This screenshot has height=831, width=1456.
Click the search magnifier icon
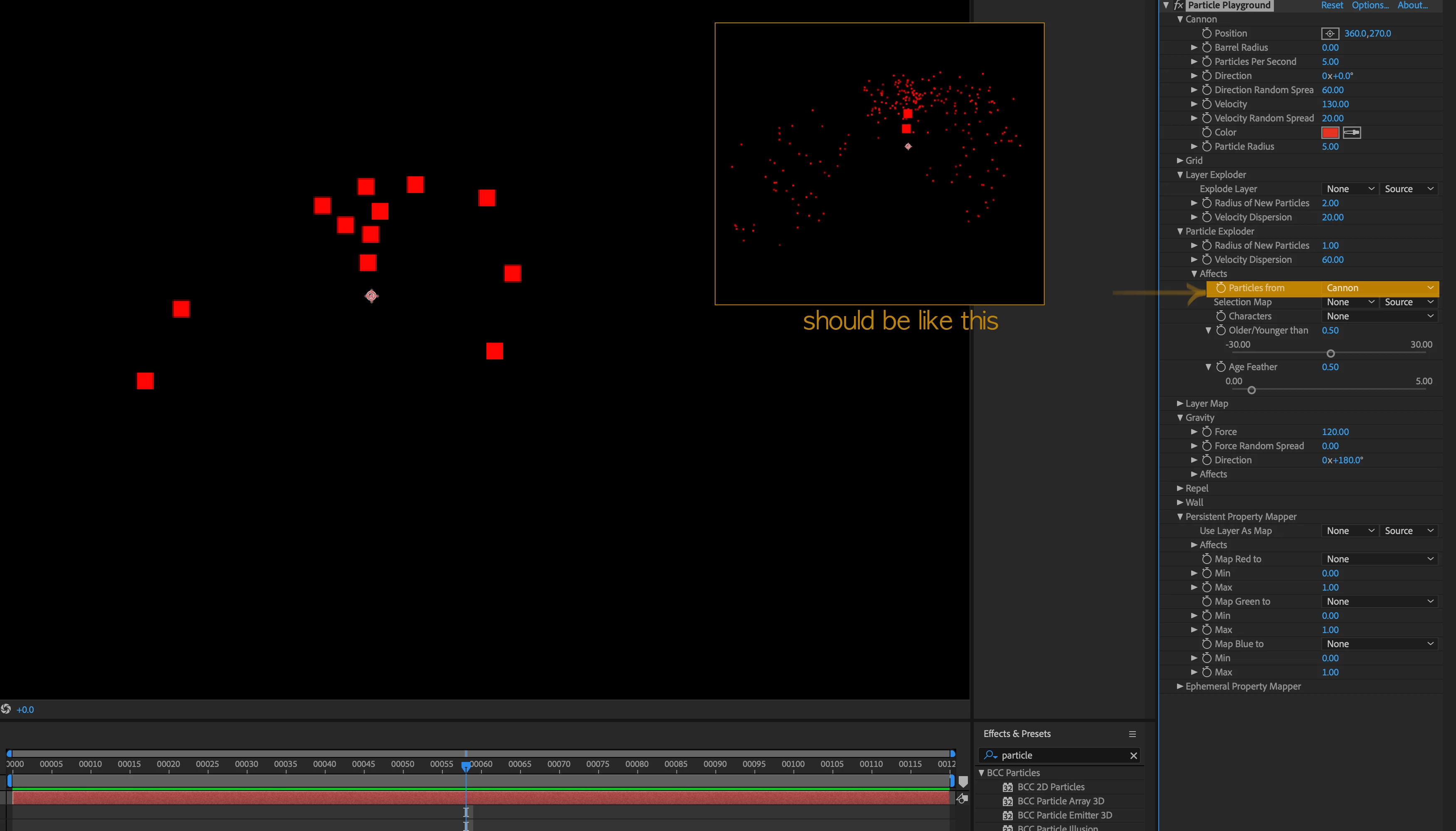coord(990,755)
